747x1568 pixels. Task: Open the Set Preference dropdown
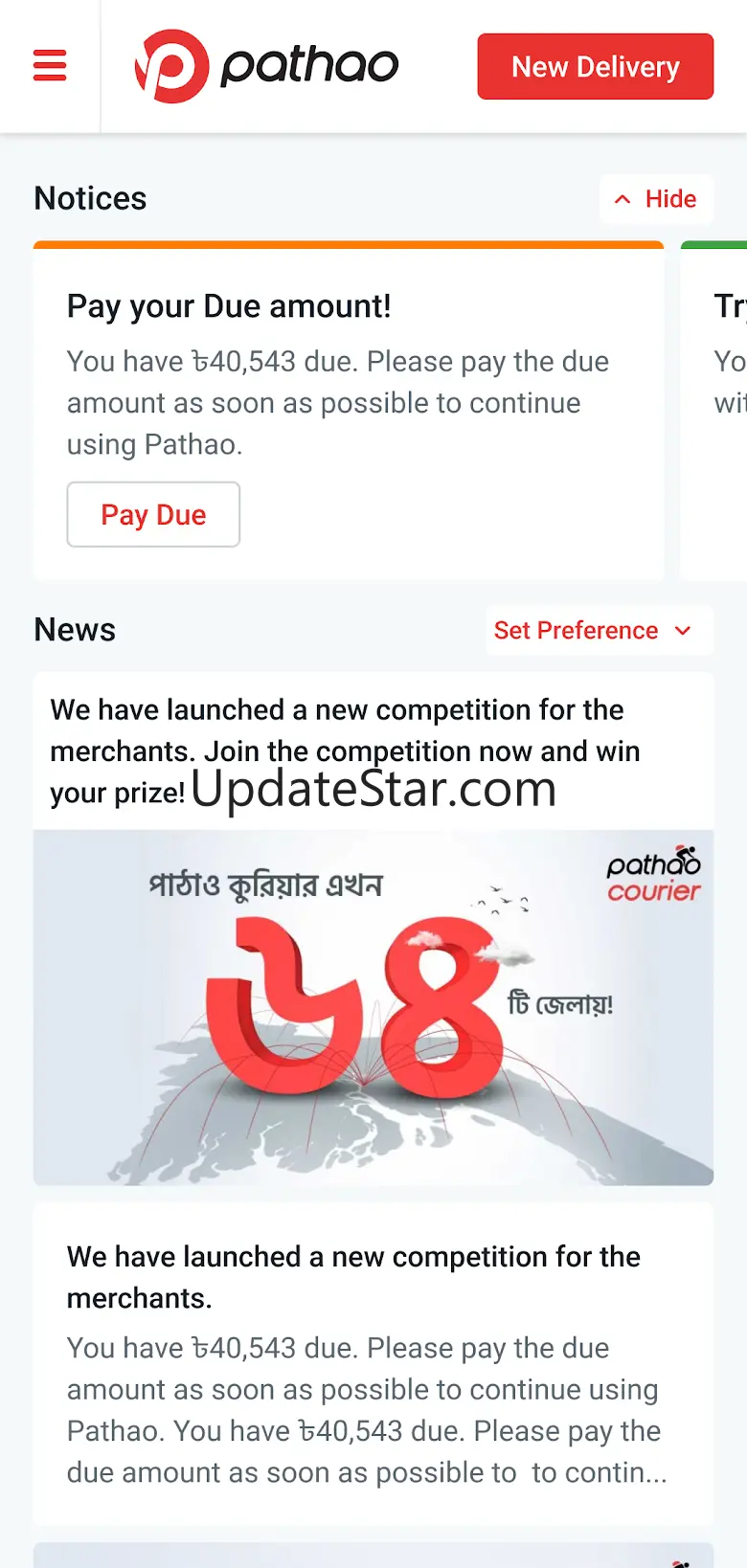[600, 631]
